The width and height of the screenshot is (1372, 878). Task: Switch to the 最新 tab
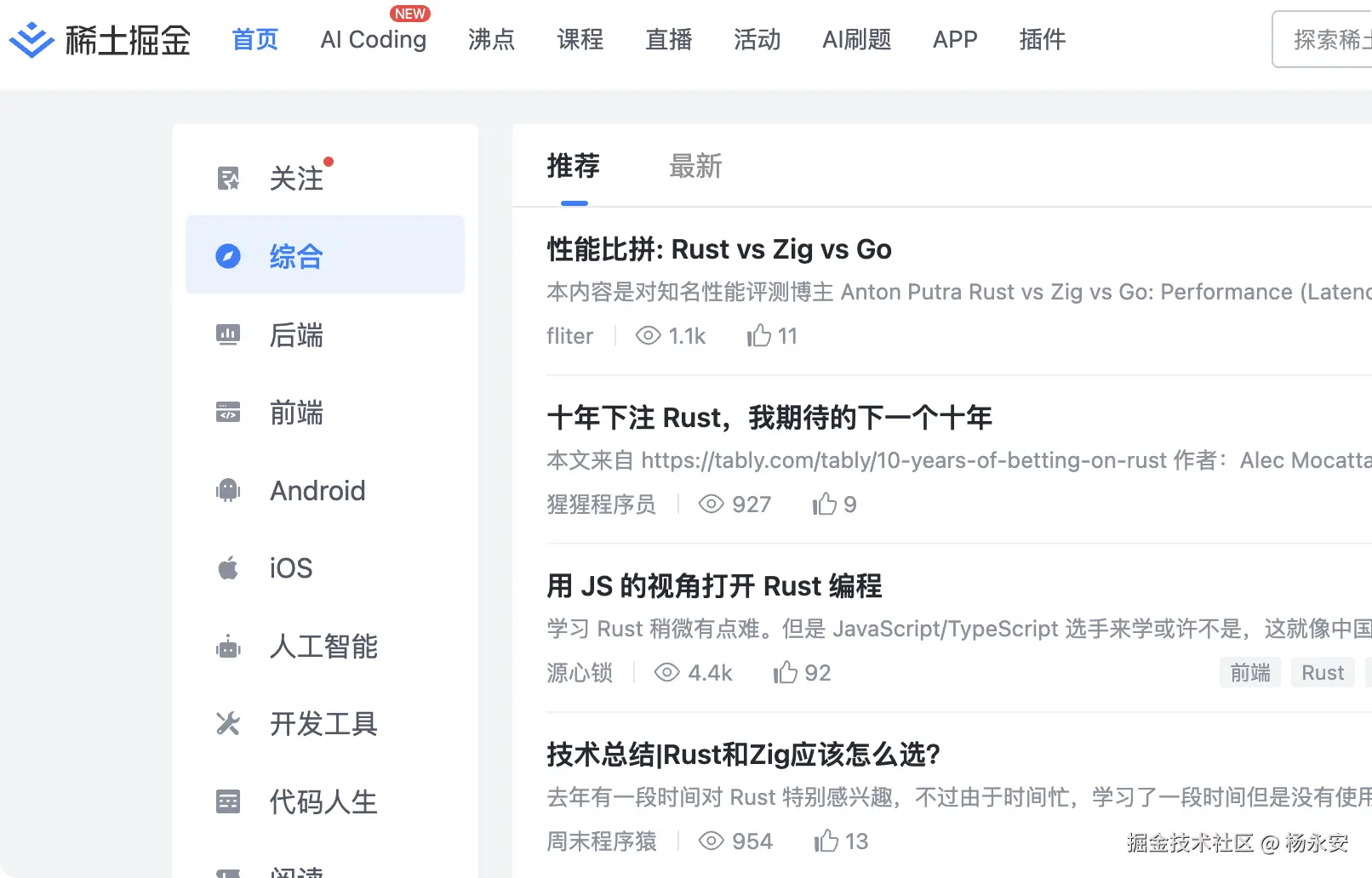pyautogui.click(x=695, y=167)
